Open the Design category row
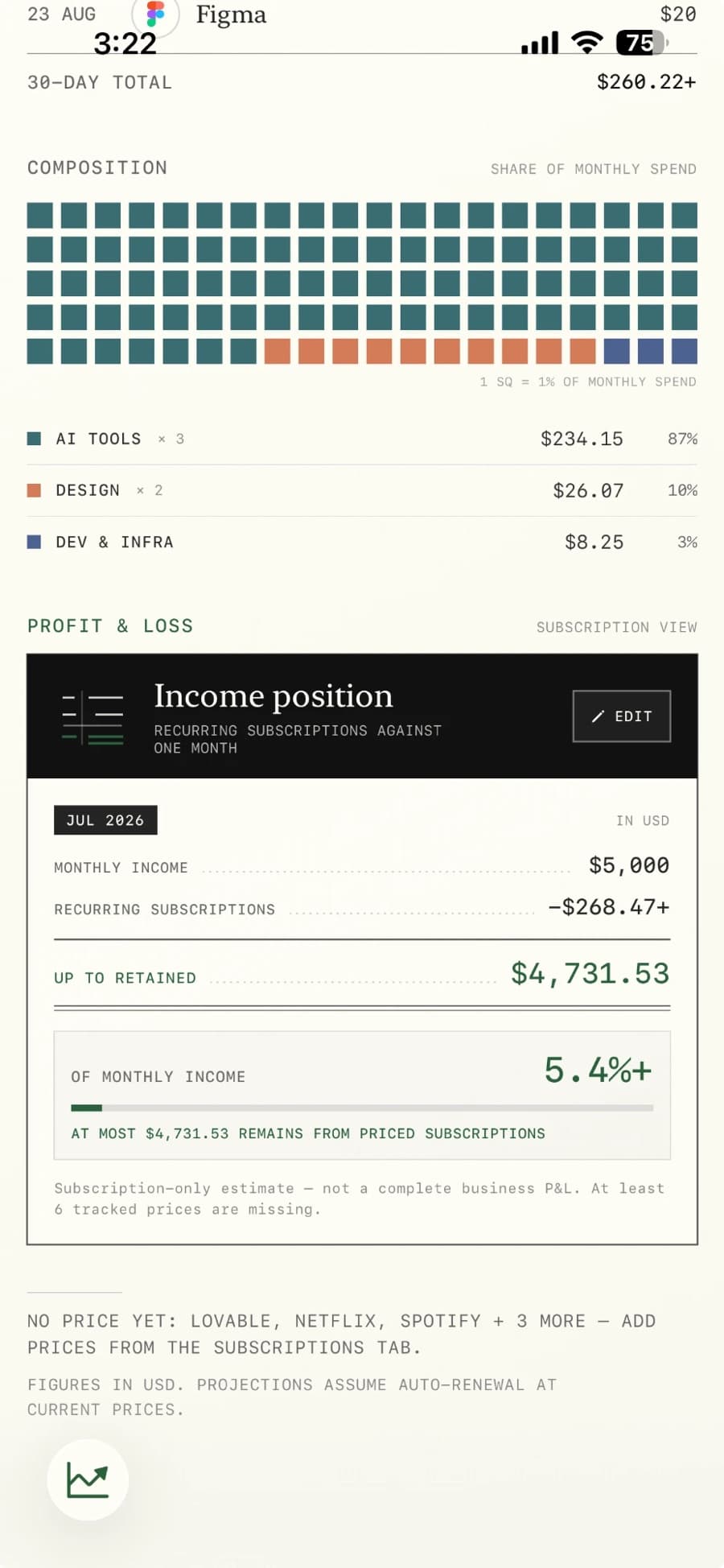Screen dimensions: 724x1568 [x=362, y=490]
